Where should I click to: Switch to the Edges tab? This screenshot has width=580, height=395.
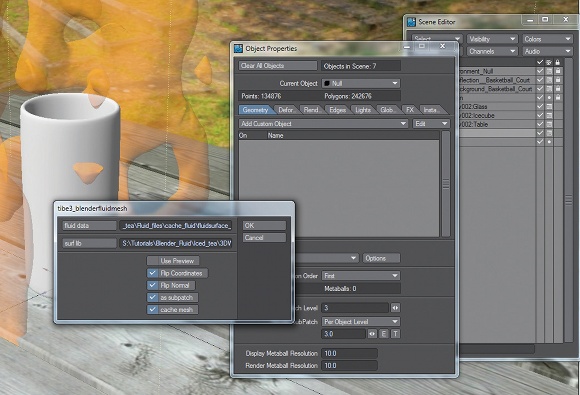coord(337,110)
